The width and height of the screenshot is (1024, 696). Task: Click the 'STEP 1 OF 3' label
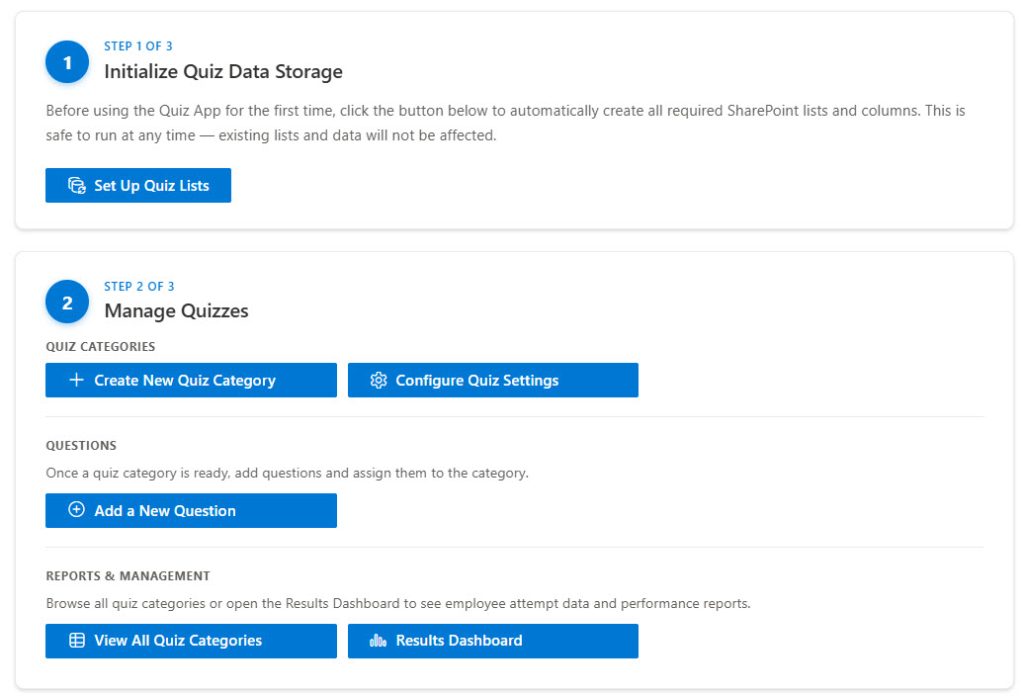pyautogui.click(x=138, y=46)
